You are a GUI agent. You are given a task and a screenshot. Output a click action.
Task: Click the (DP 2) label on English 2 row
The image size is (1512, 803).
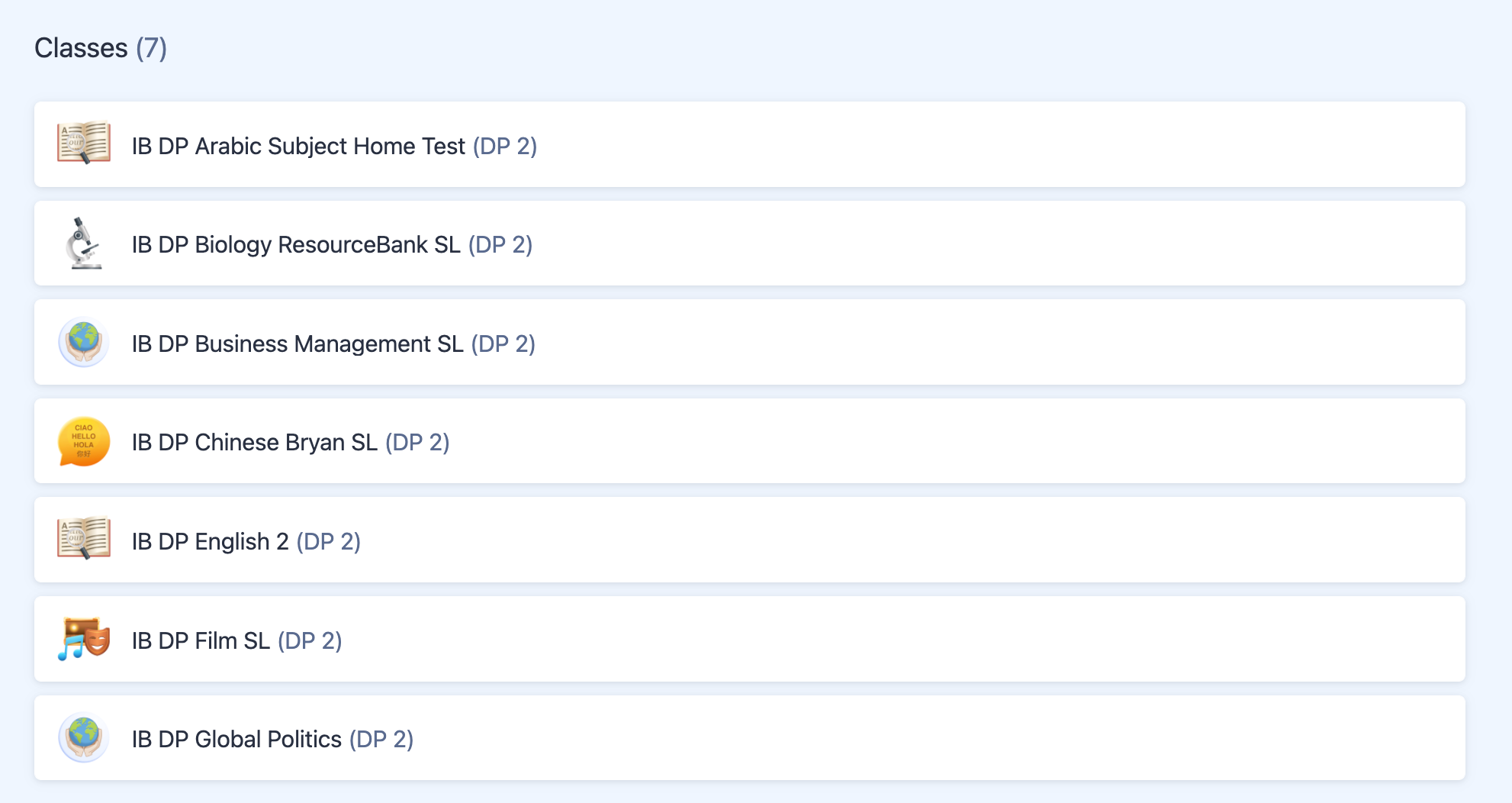point(329,541)
